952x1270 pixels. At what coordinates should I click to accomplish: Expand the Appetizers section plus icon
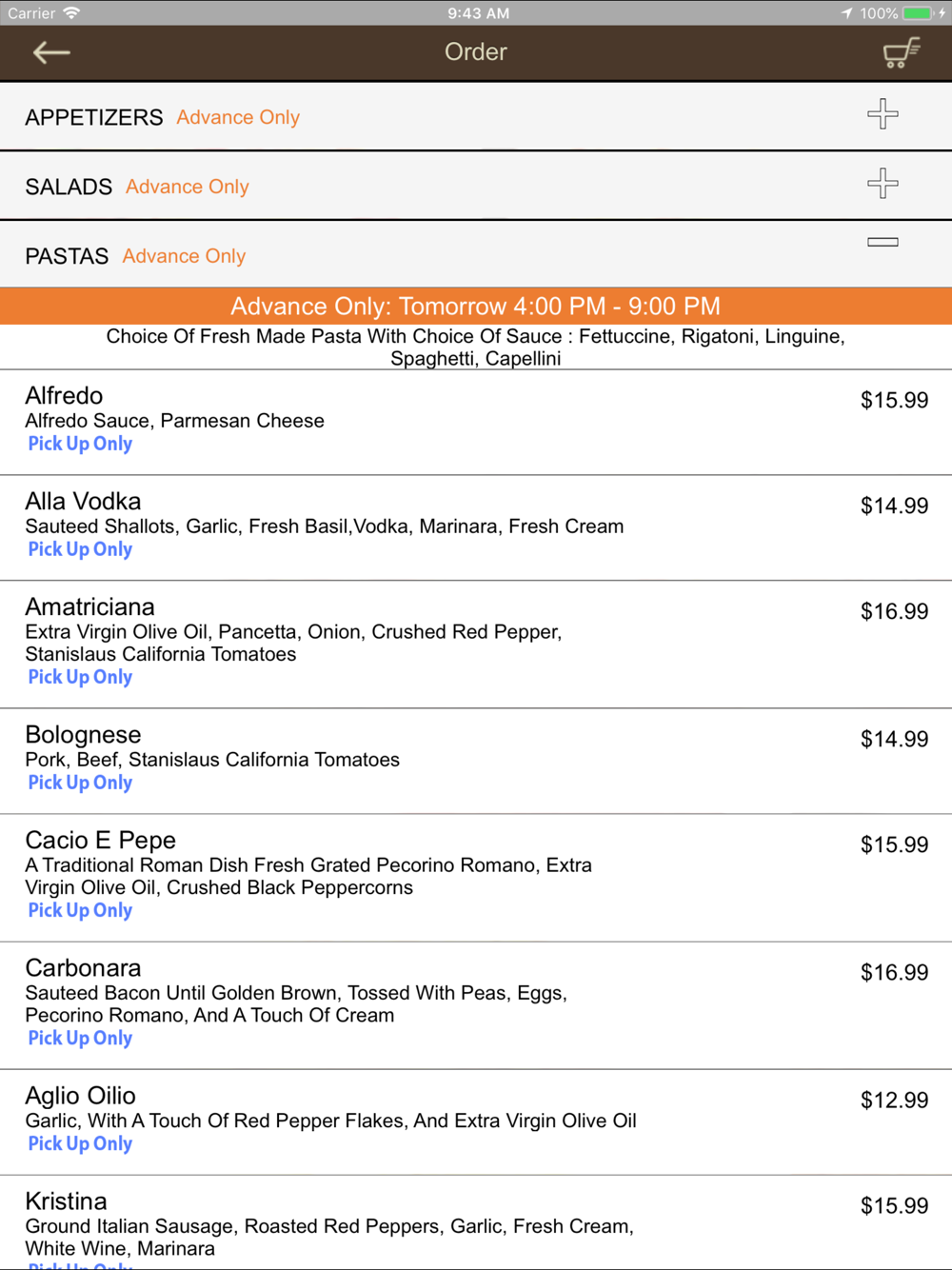[883, 114]
